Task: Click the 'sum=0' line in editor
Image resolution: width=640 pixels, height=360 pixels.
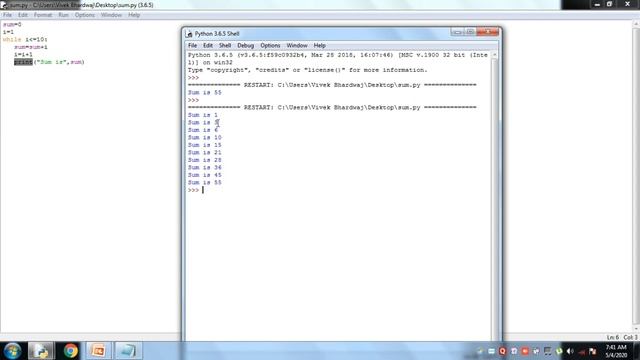Action: click(12, 24)
